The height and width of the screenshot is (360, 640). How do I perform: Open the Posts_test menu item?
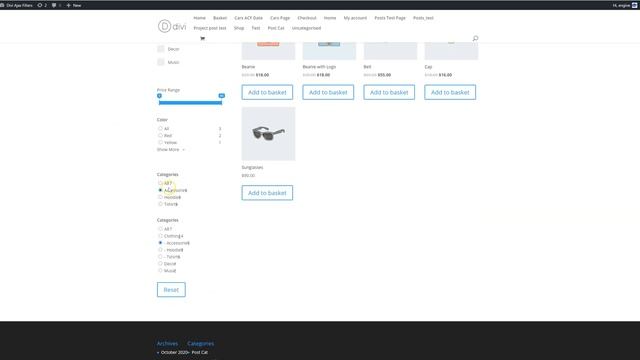(423, 18)
